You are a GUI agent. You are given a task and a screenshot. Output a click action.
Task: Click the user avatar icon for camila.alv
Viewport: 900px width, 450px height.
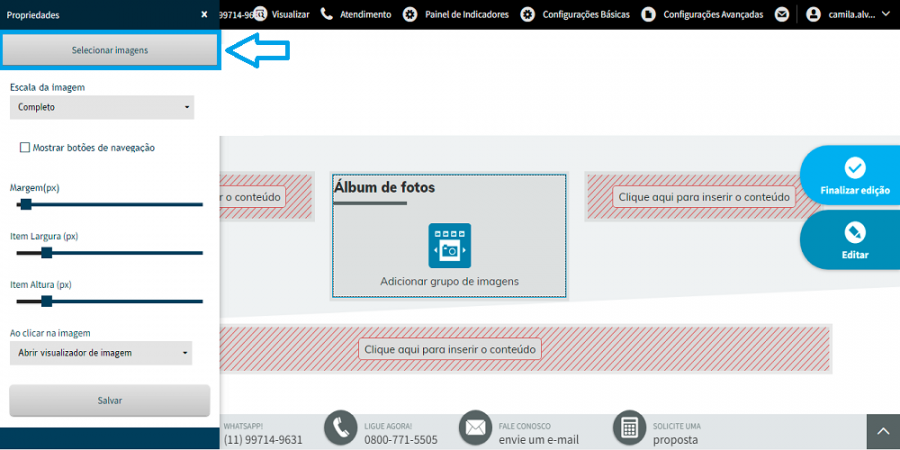(813, 15)
